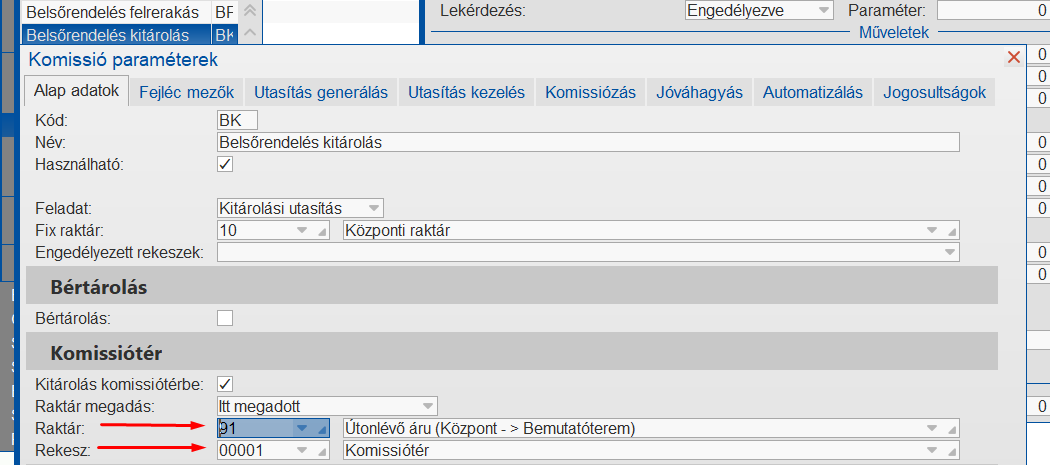The width and height of the screenshot is (1050, 465).
Task: Click resize grip next to Fix raktár code
Action: 322,231
